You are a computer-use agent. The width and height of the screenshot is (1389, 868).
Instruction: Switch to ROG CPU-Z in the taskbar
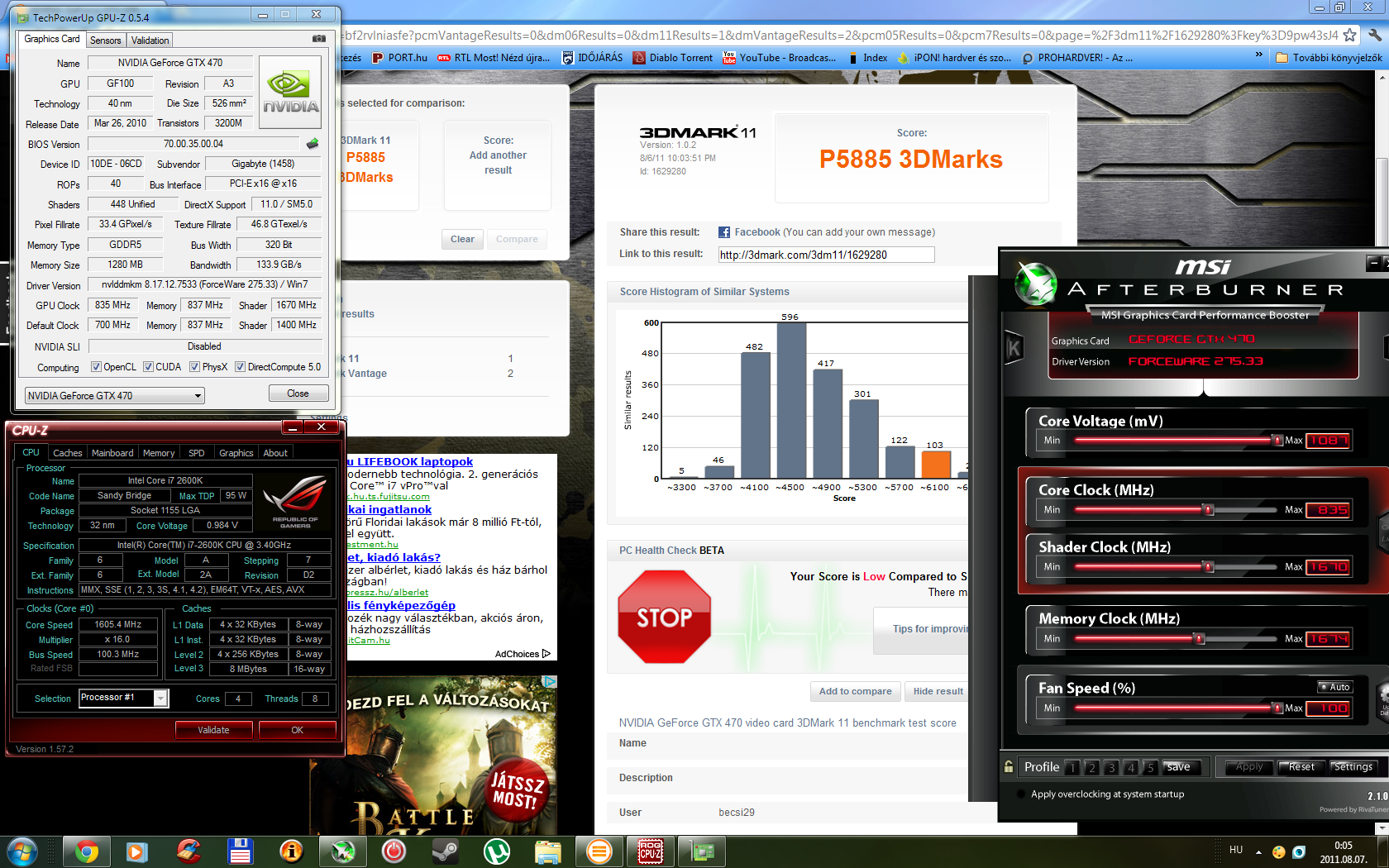[x=651, y=851]
